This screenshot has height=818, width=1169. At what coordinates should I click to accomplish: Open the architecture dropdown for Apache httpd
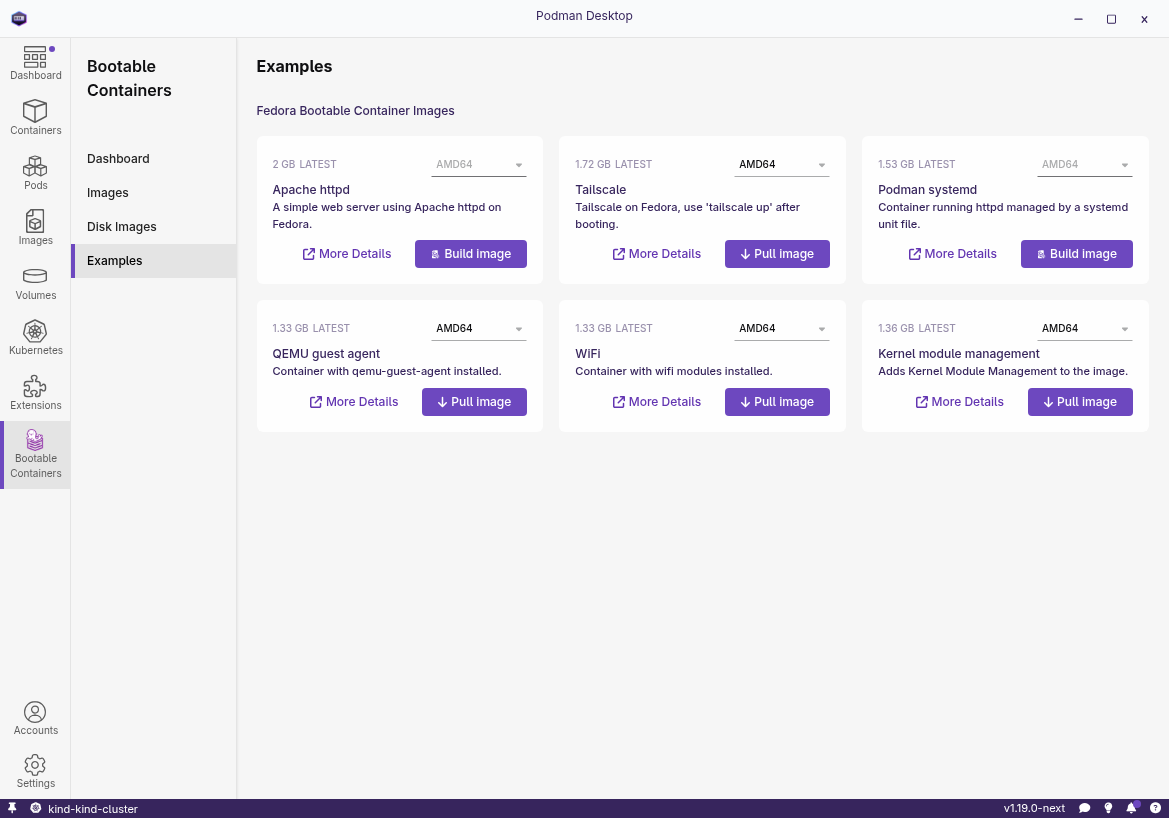pyautogui.click(x=478, y=164)
